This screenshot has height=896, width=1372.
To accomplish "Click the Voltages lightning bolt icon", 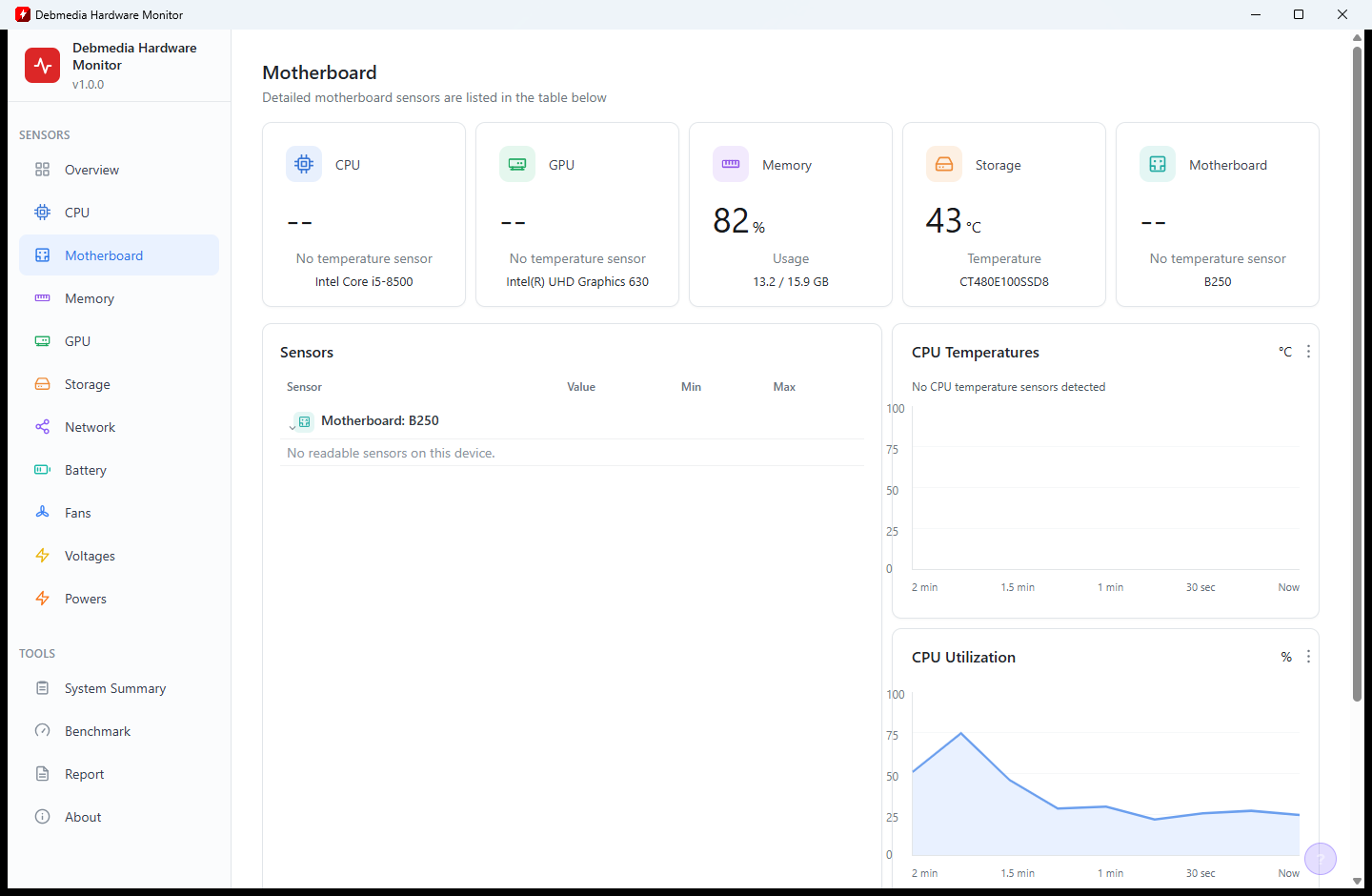I will point(42,556).
